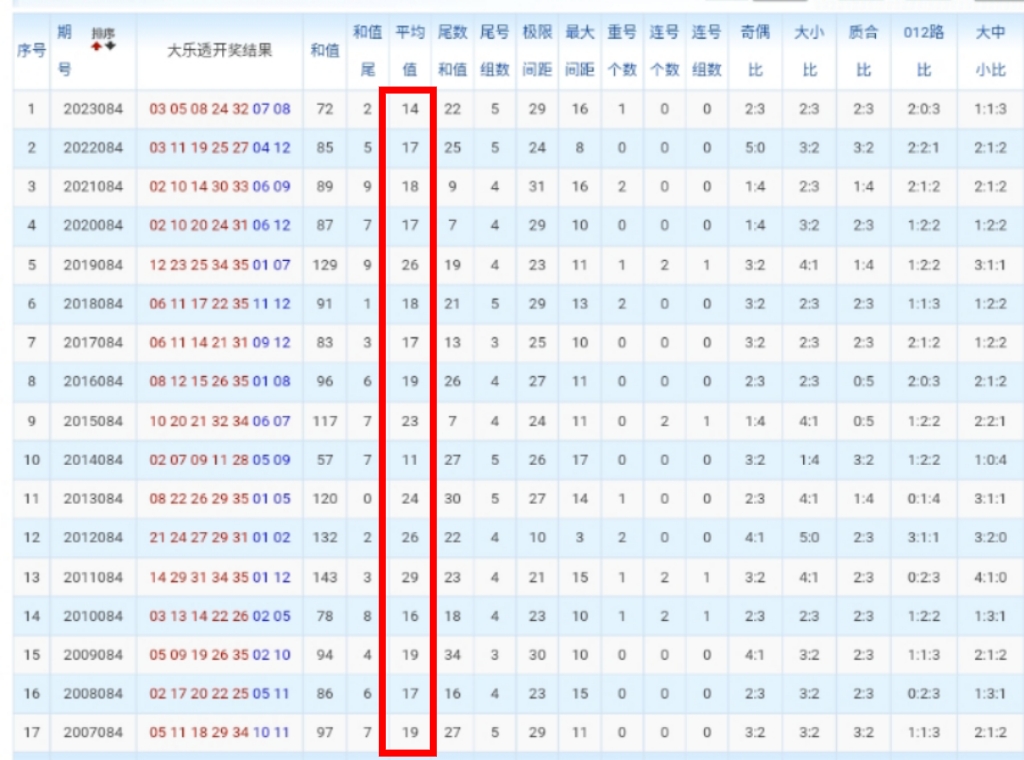Select sum value 57 in issue 2014084 row
This screenshot has height=760, width=1024.
(325, 460)
